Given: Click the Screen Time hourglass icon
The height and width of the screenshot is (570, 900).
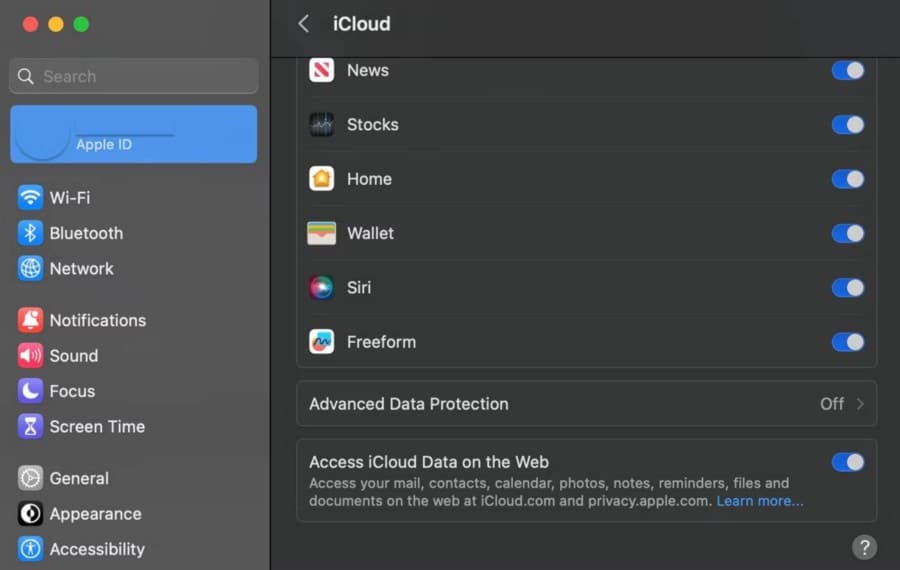Looking at the screenshot, I should [x=30, y=426].
